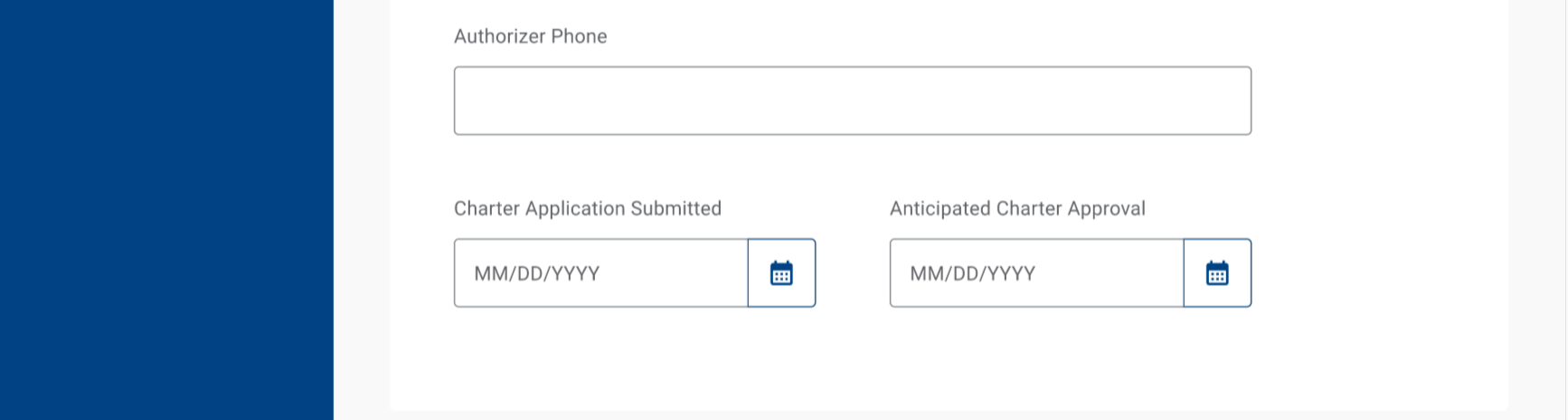Focus the Authorizer Phone text field
Image resolution: width=1568 pixels, height=420 pixels.
[x=852, y=100]
